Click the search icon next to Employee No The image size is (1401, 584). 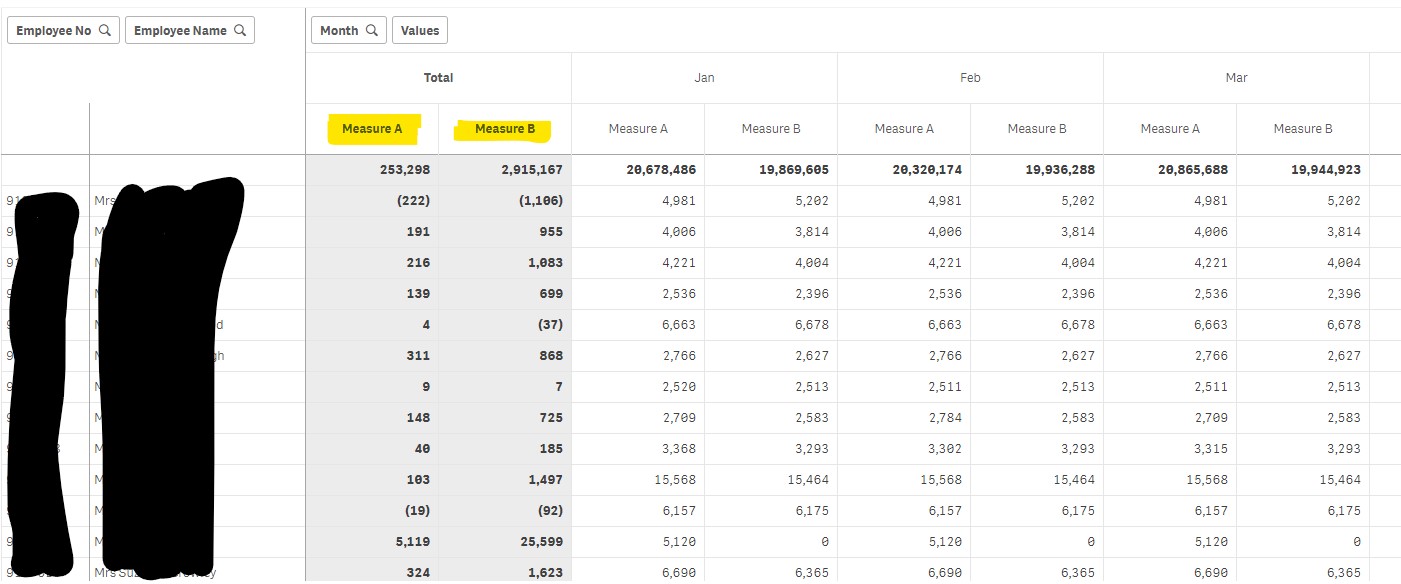point(105,31)
